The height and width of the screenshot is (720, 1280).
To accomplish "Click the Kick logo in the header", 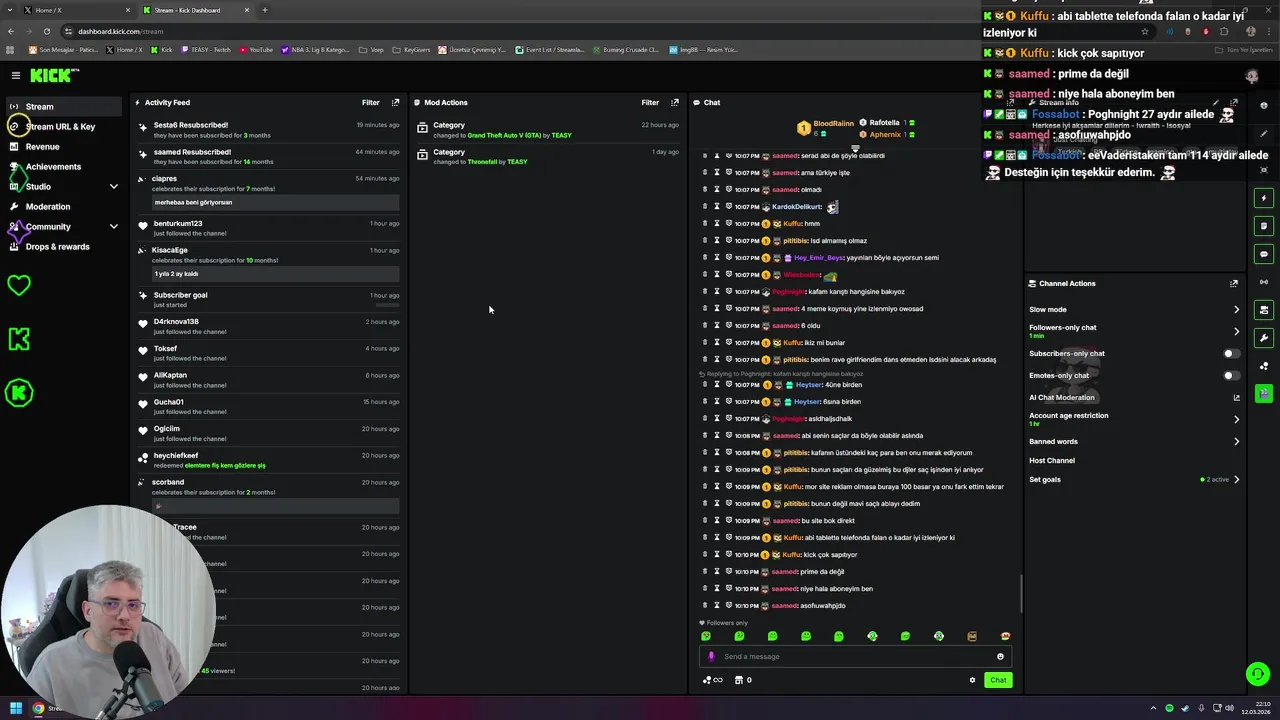I will [x=54, y=75].
